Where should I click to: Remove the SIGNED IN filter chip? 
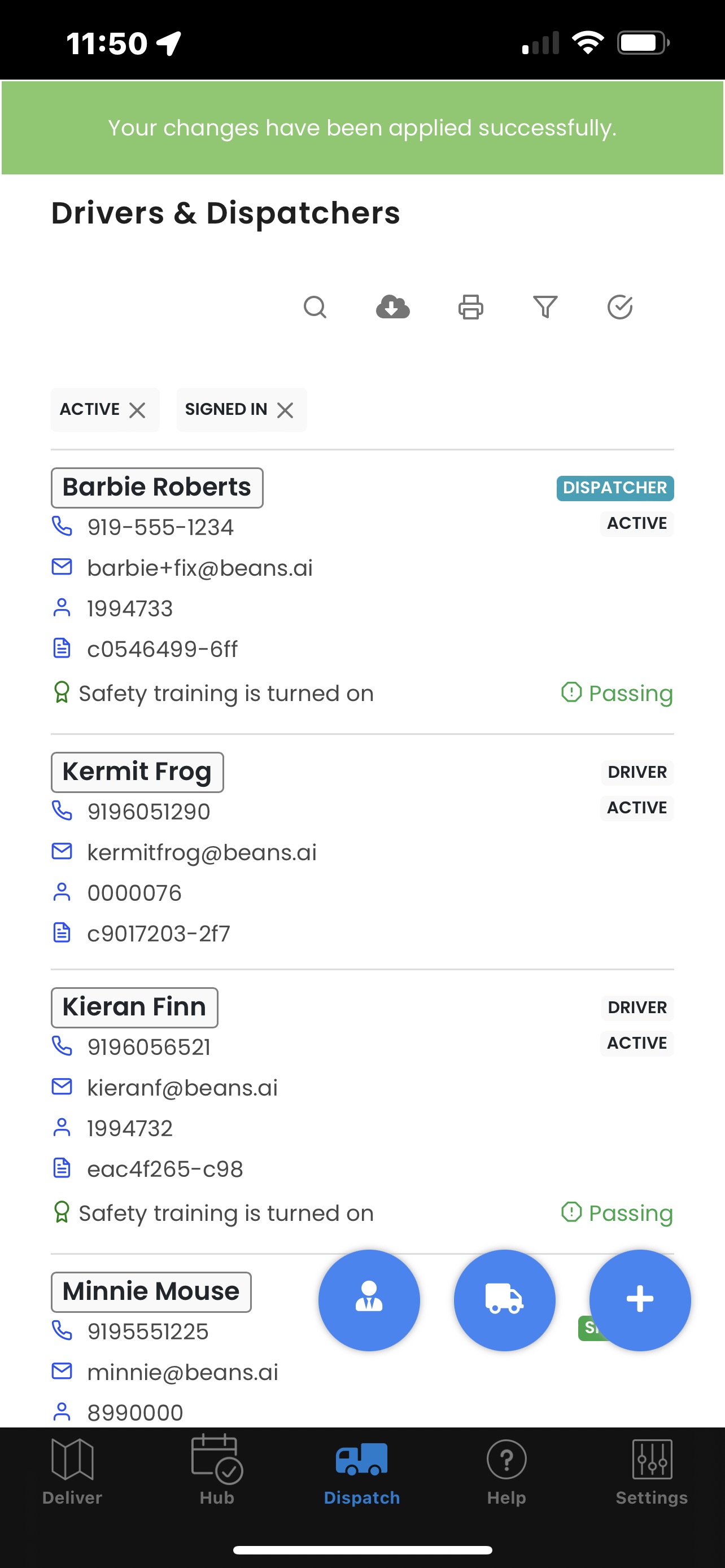click(x=285, y=410)
